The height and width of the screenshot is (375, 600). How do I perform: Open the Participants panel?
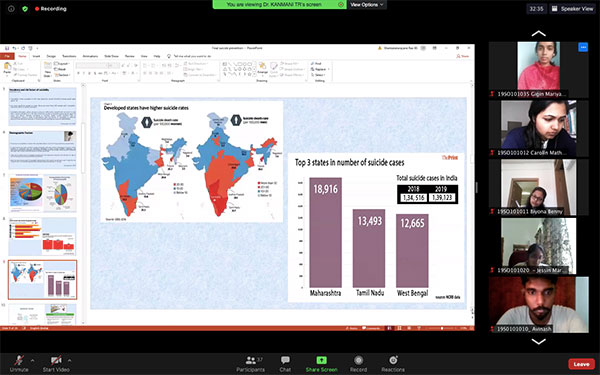coord(251,364)
